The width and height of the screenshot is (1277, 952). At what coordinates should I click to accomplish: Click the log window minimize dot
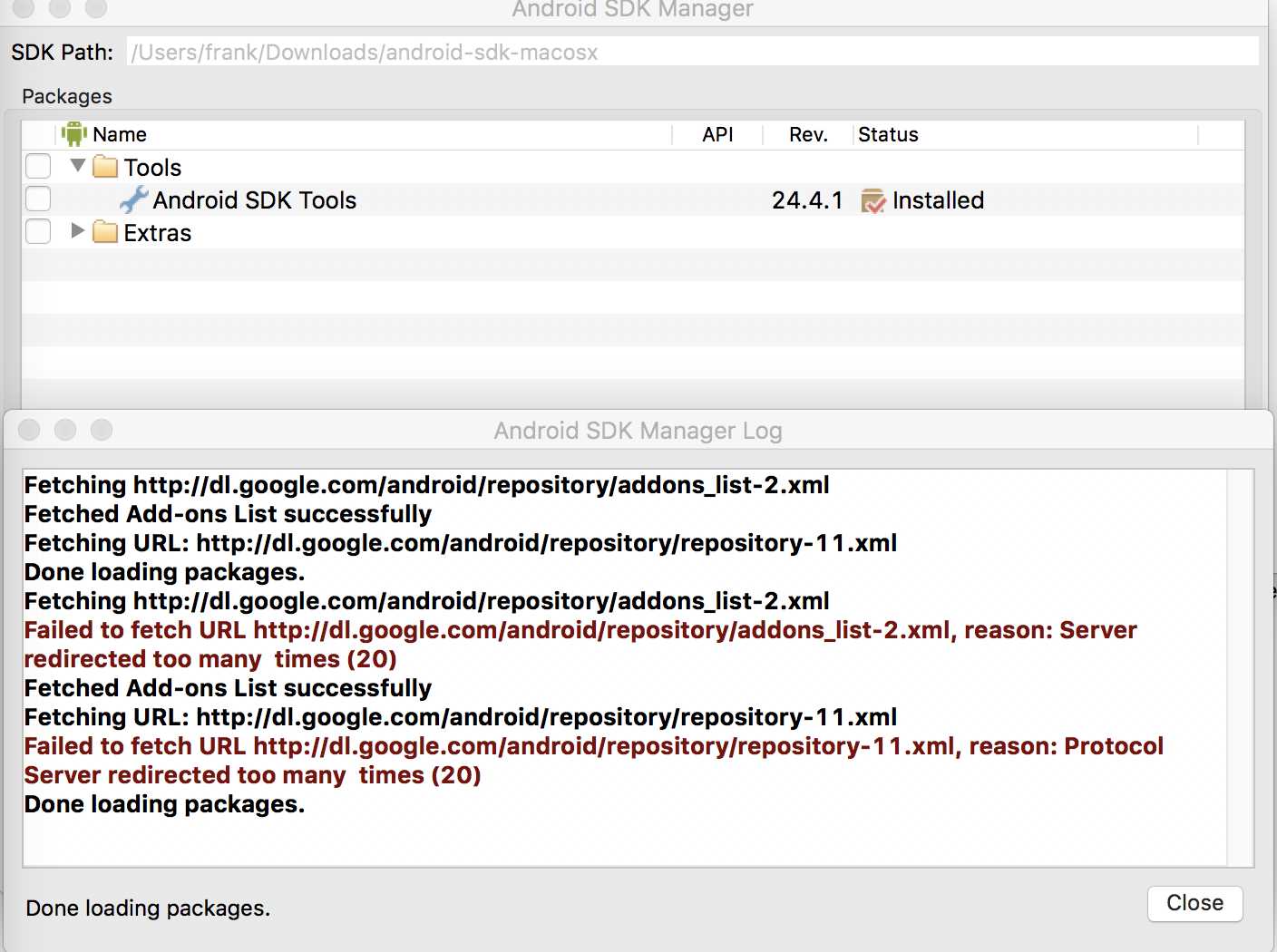click(65, 430)
